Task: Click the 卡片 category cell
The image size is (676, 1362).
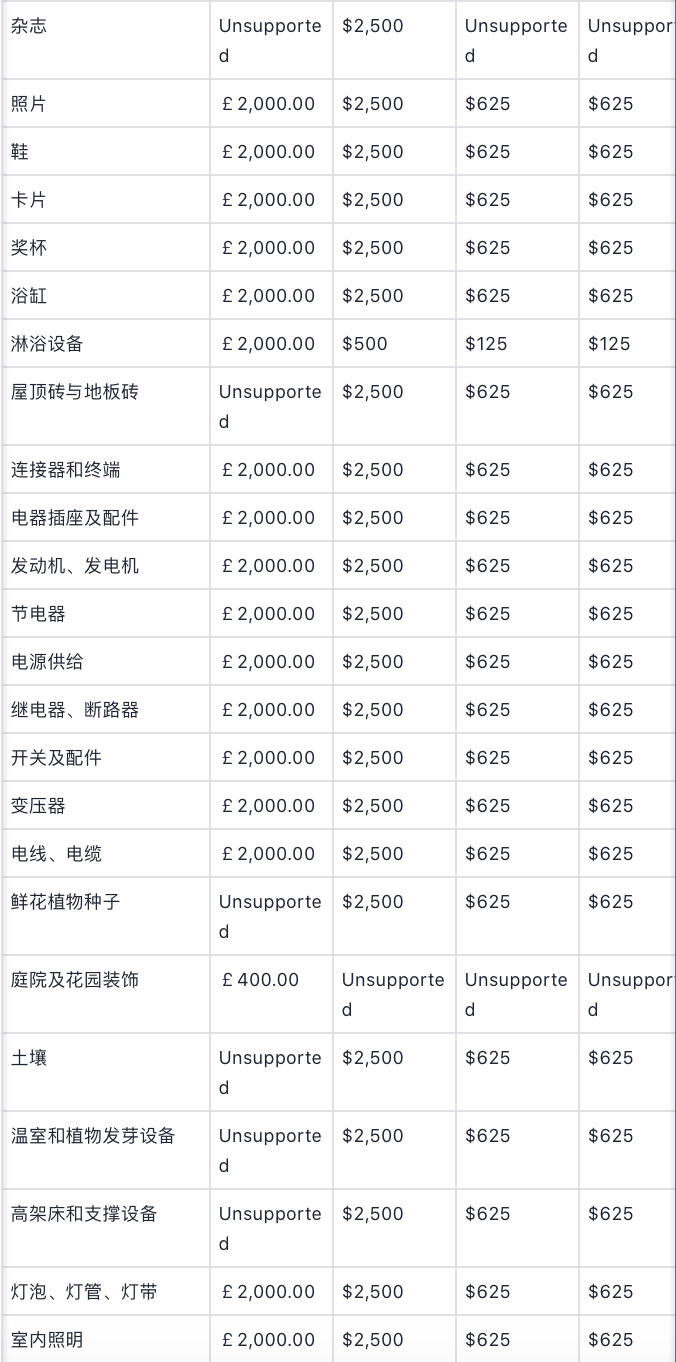Action: (x=29, y=200)
